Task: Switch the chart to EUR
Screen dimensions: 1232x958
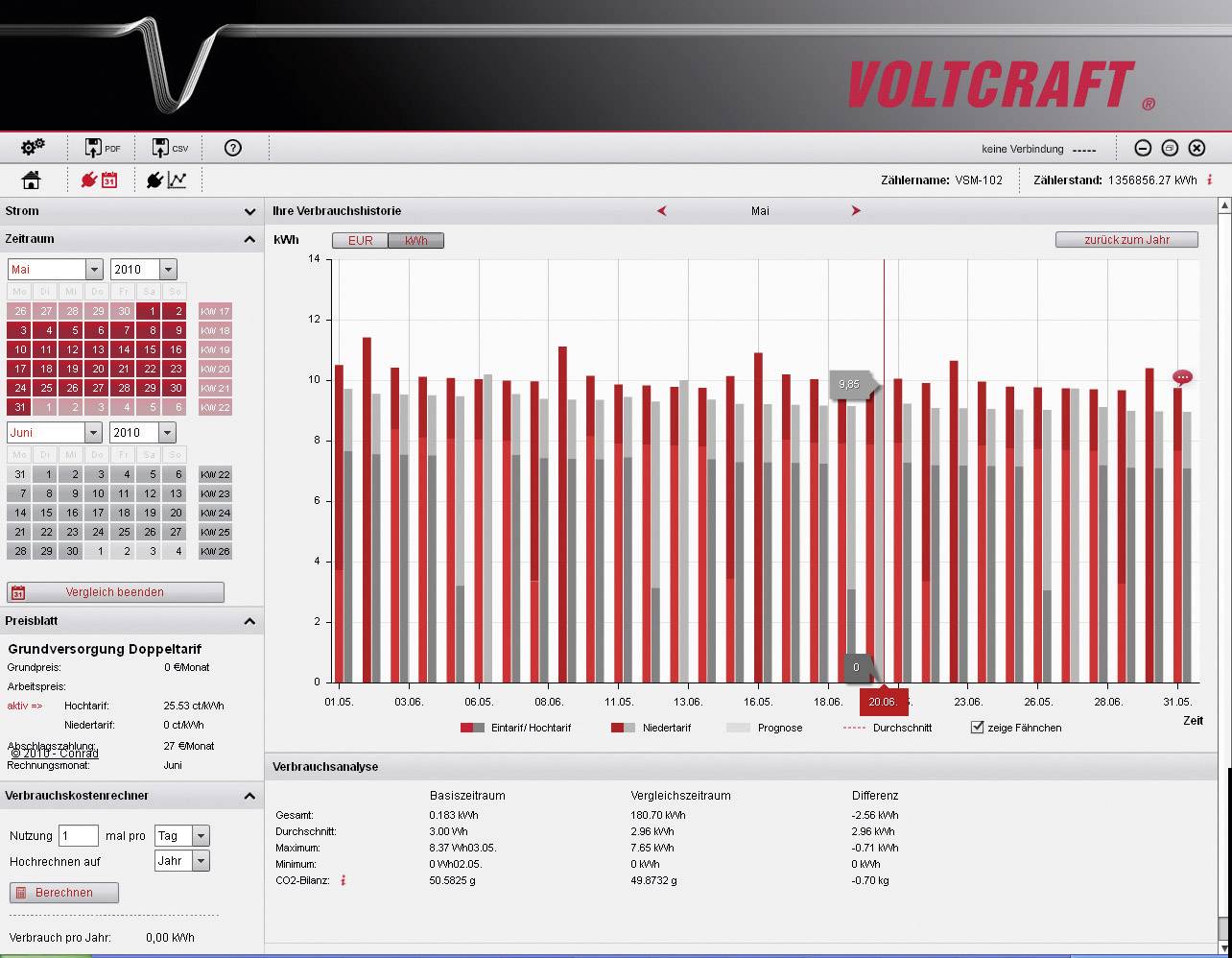Action: pyautogui.click(x=361, y=240)
